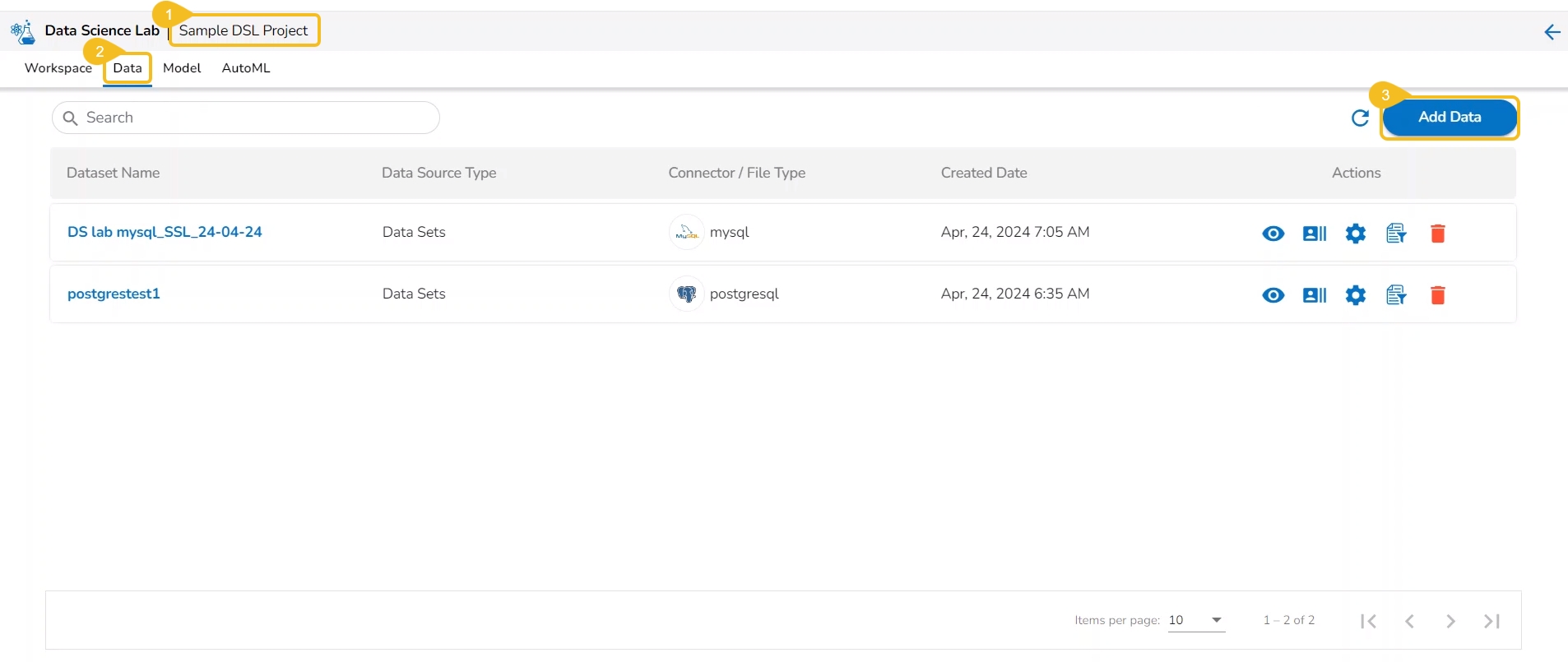Open settings gear for DS lab mysql dataset

pos(1355,234)
